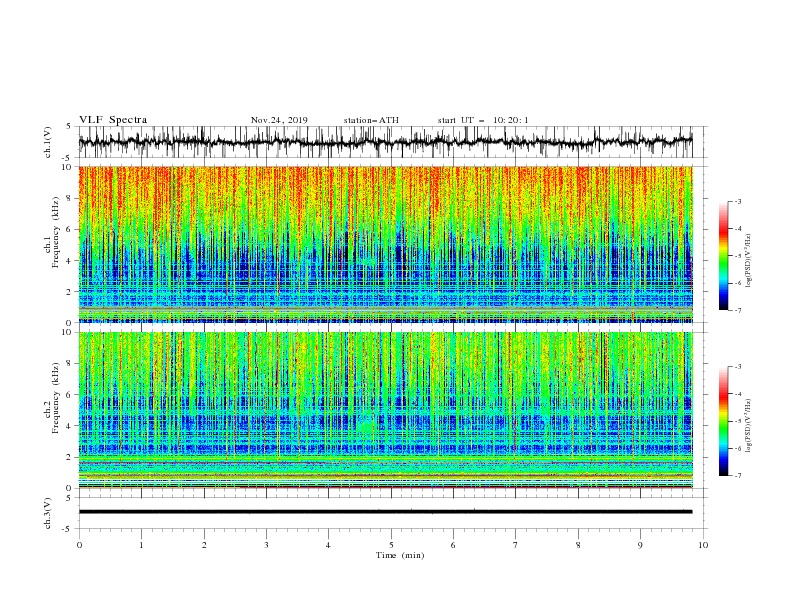Click the ch.1 color scale bar

pyautogui.click(x=723, y=256)
